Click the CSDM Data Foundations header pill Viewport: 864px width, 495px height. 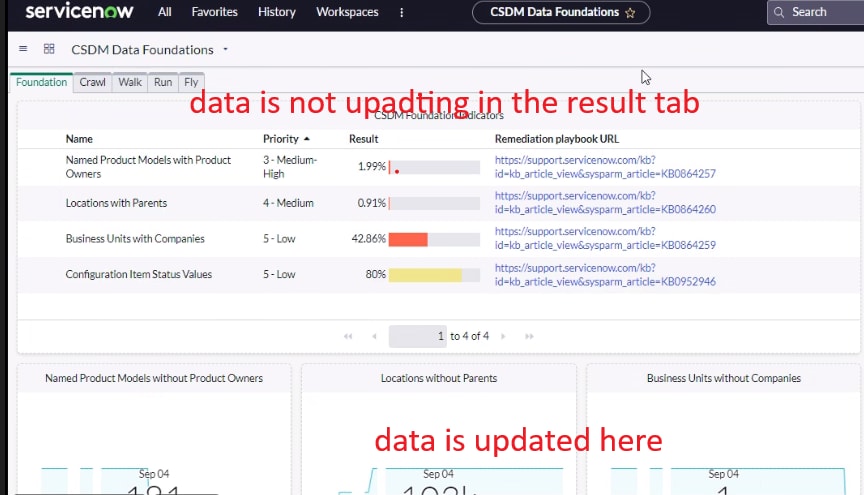tap(561, 12)
